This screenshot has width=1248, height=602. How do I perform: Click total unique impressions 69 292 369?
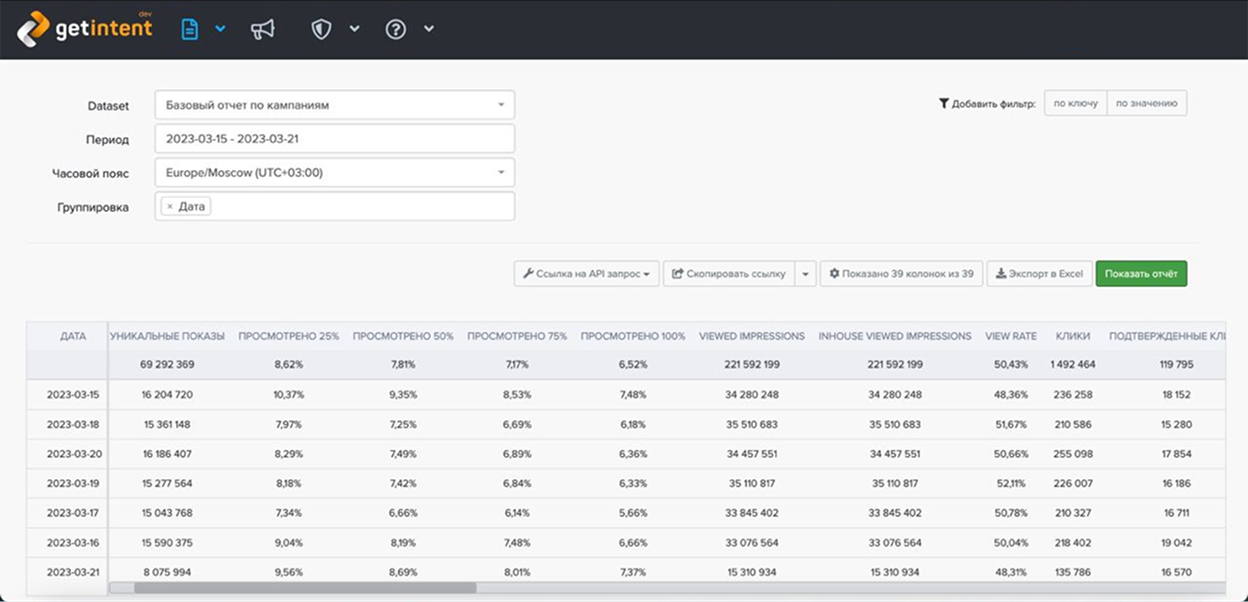click(x=167, y=365)
